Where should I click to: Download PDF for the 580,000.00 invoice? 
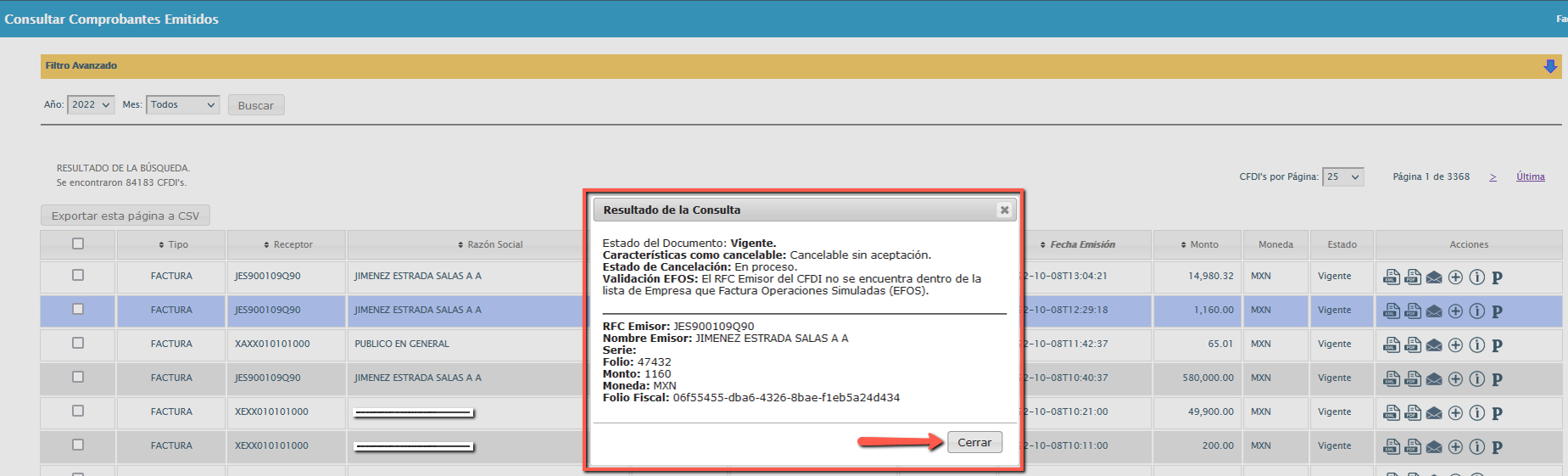1413,378
